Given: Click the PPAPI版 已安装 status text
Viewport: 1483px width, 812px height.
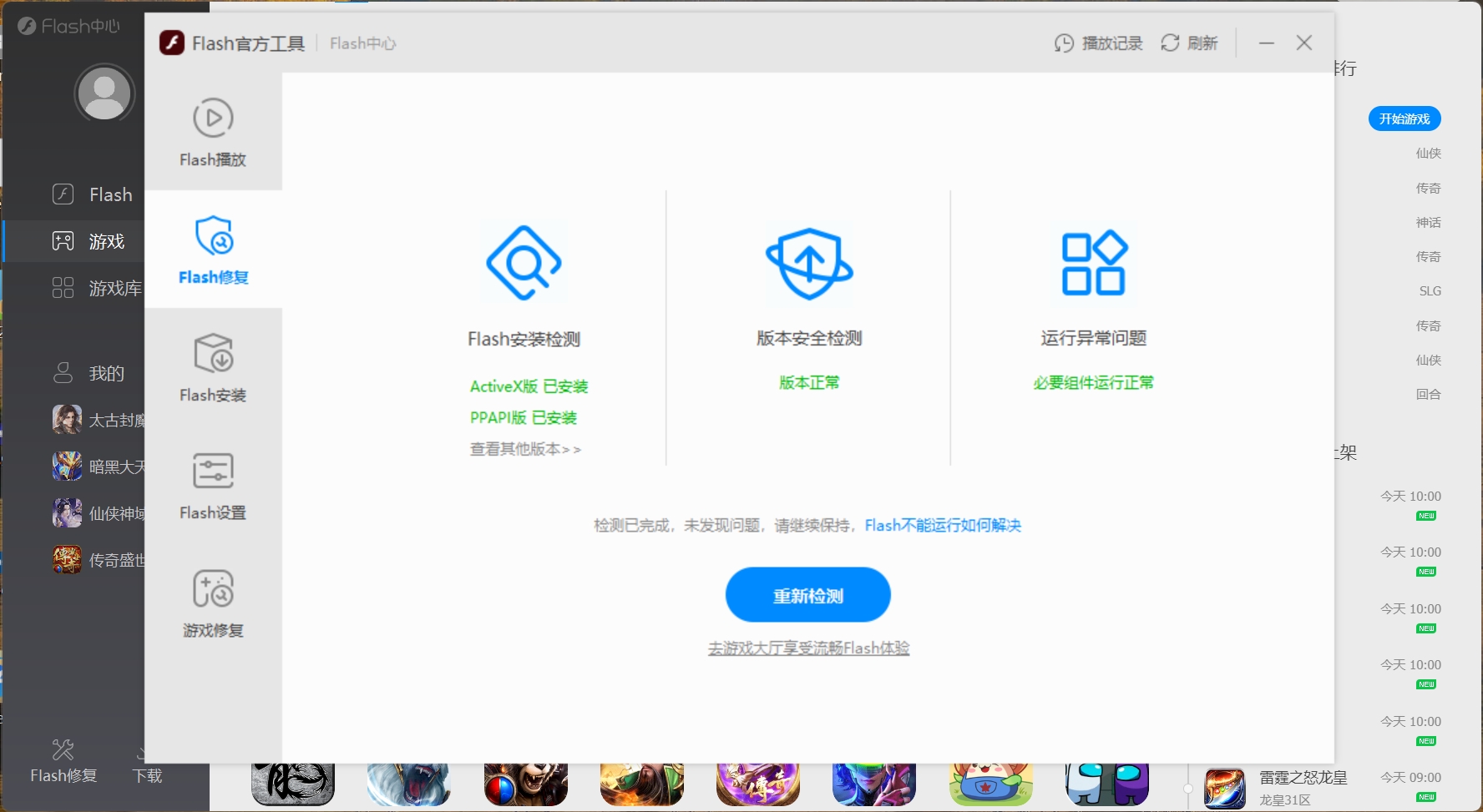Looking at the screenshot, I should 524,417.
